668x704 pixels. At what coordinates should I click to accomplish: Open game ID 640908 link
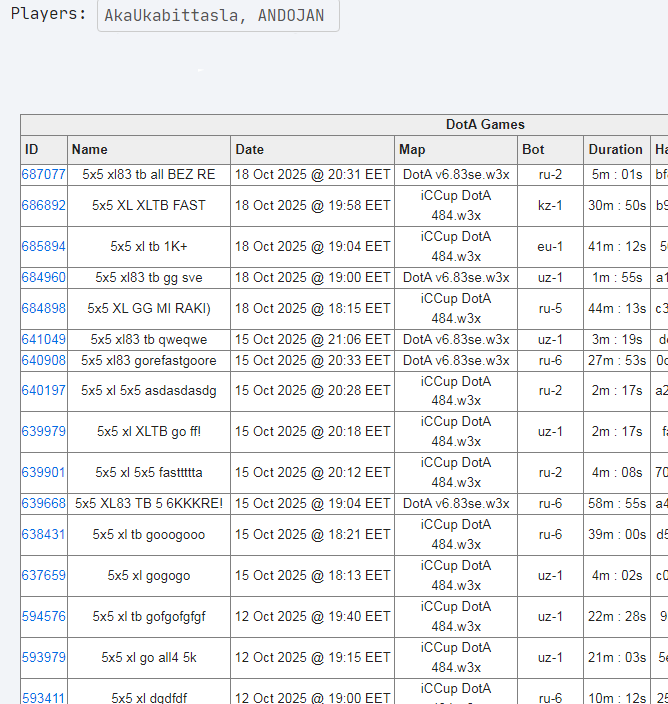[44, 361]
